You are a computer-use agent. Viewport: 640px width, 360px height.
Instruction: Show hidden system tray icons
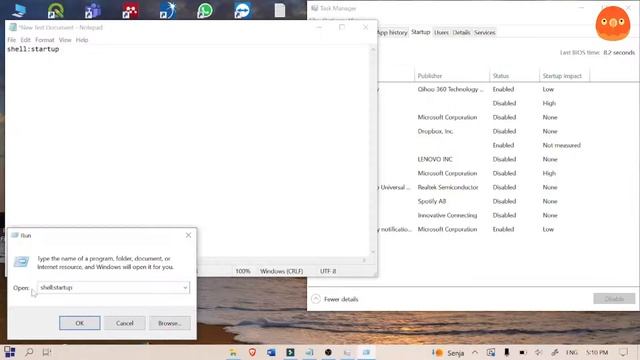click(x=475, y=352)
